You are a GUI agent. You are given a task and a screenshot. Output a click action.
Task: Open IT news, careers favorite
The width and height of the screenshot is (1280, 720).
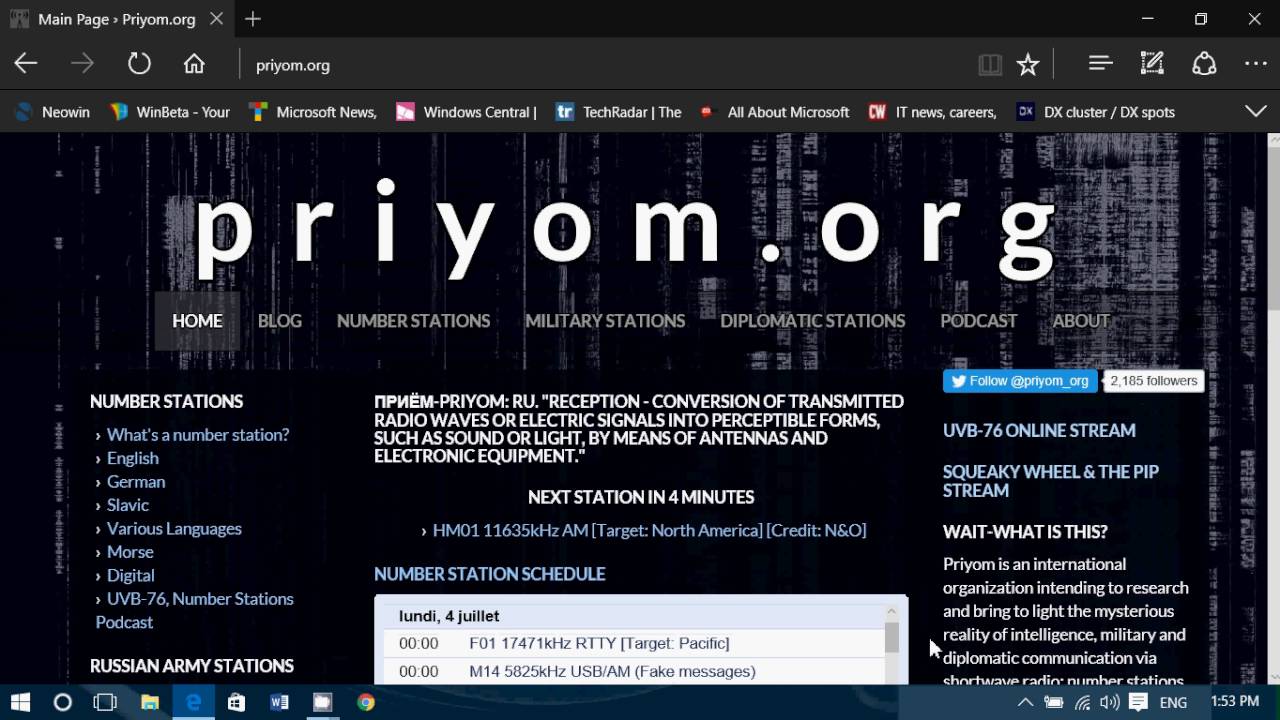(x=932, y=112)
